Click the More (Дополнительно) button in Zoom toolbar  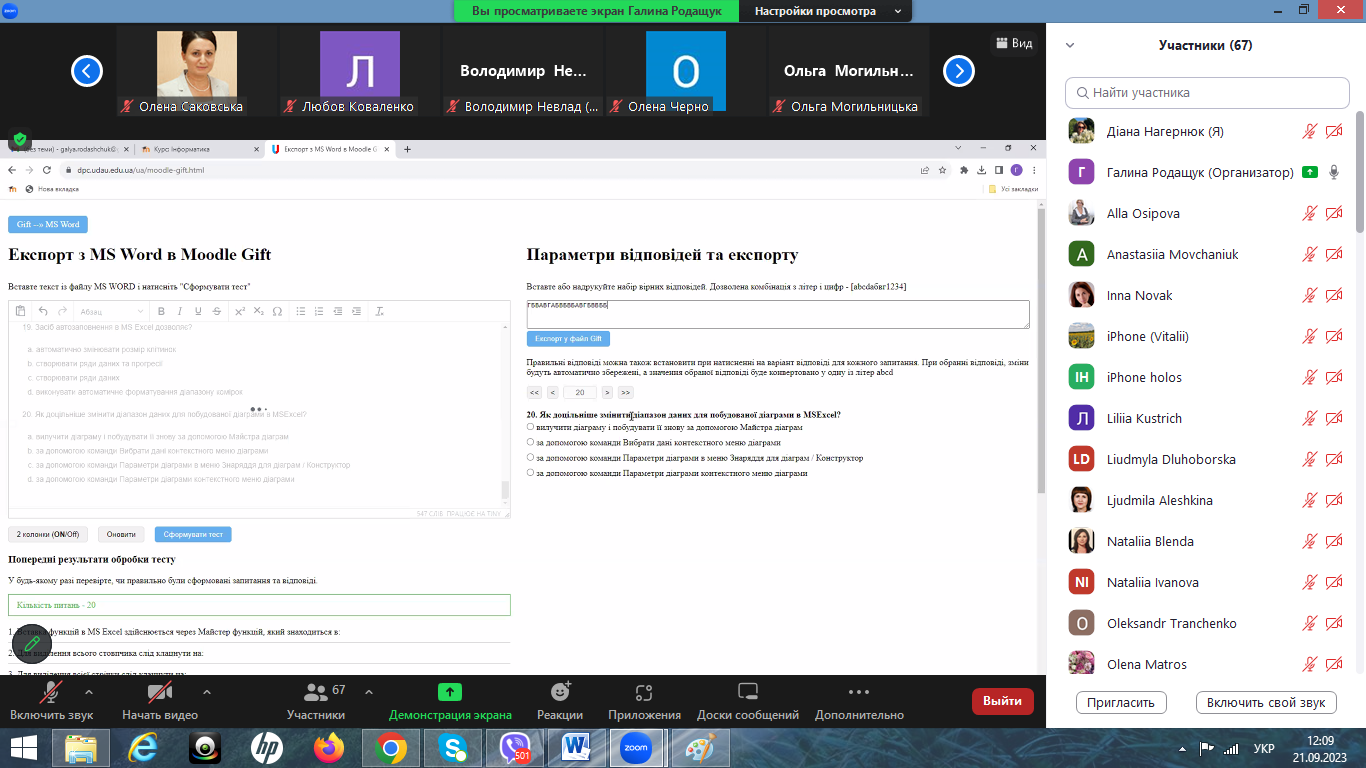click(859, 702)
